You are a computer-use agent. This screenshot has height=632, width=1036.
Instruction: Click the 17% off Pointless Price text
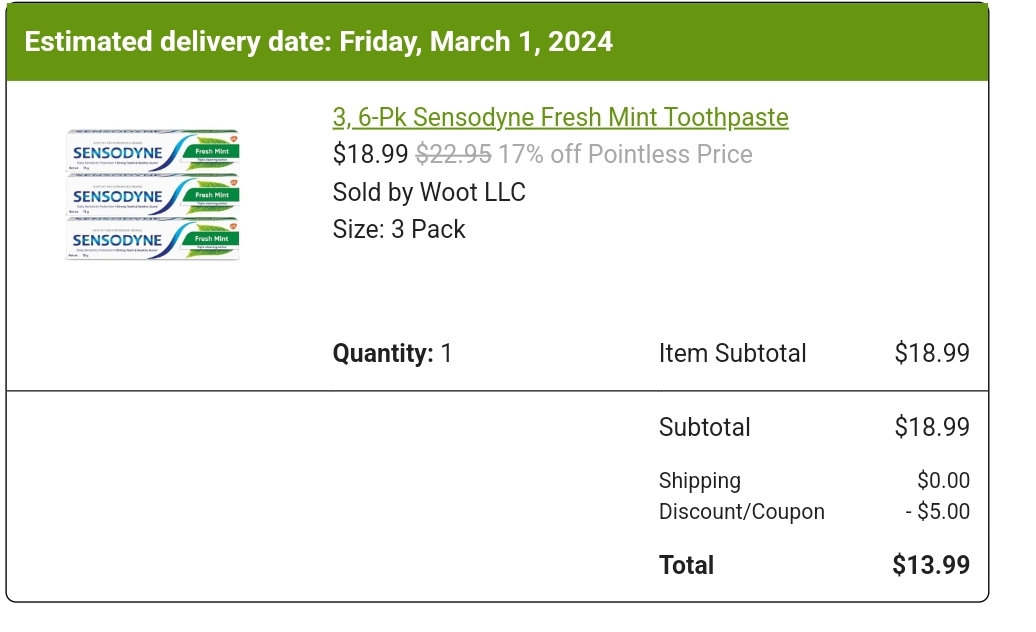[625, 155]
